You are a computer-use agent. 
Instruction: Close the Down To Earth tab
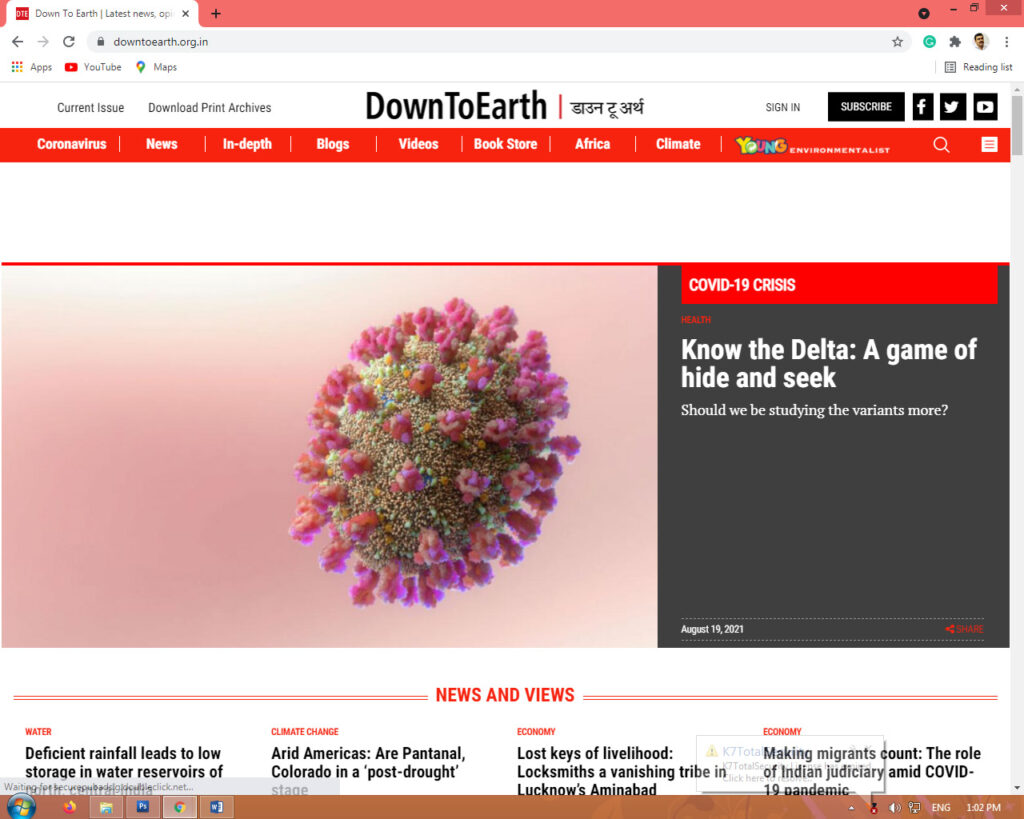point(185,13)
